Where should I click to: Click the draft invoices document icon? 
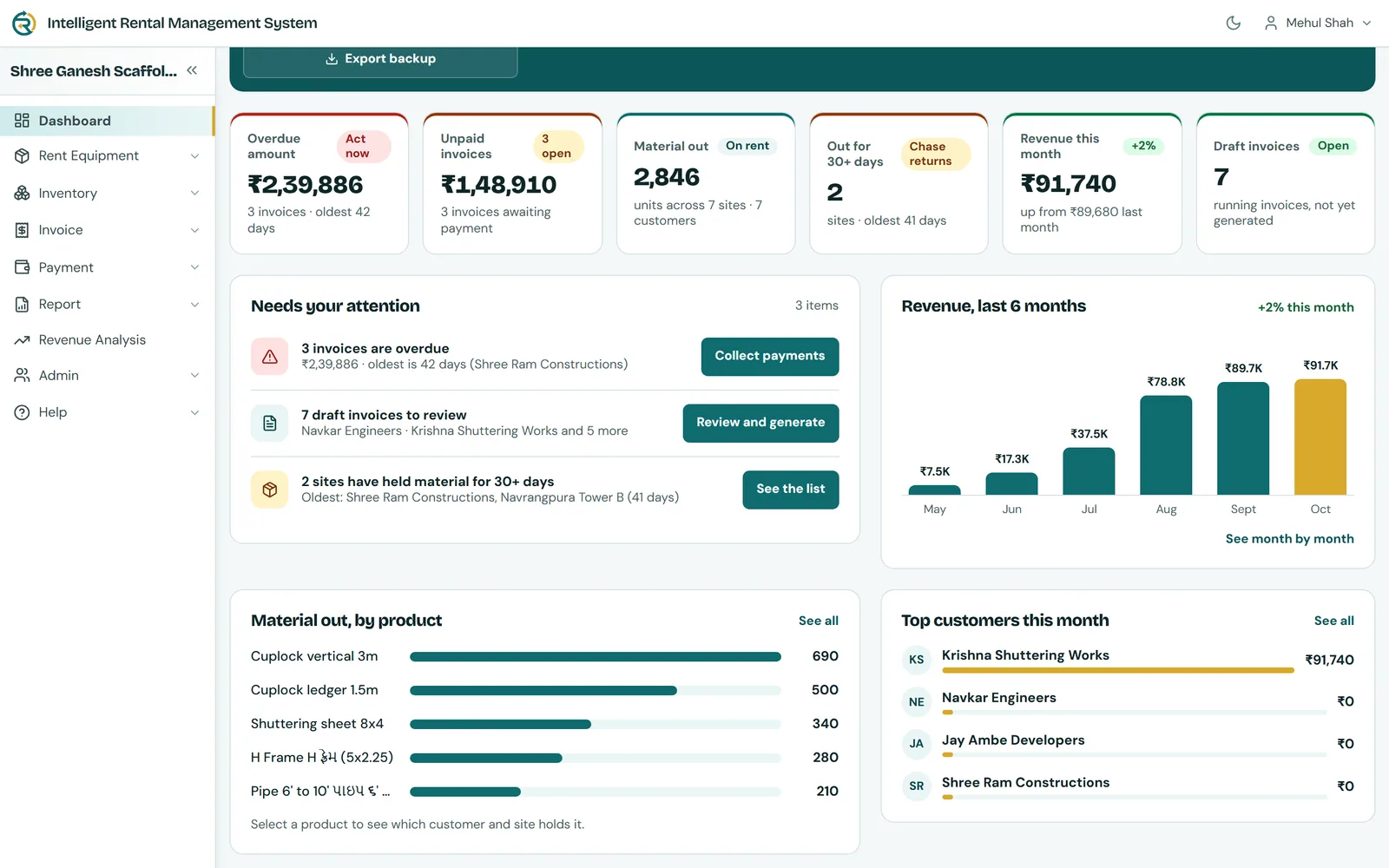(x=270, y=424)
